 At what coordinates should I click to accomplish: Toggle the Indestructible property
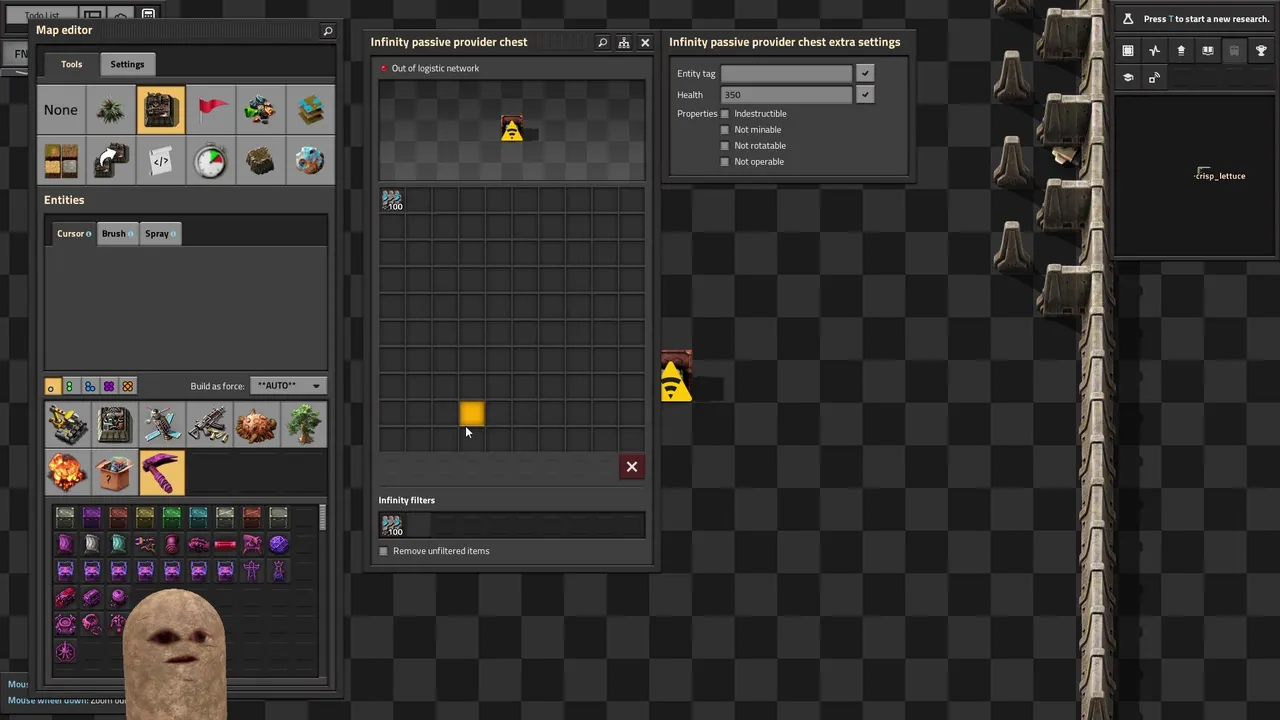click(725, 114)
